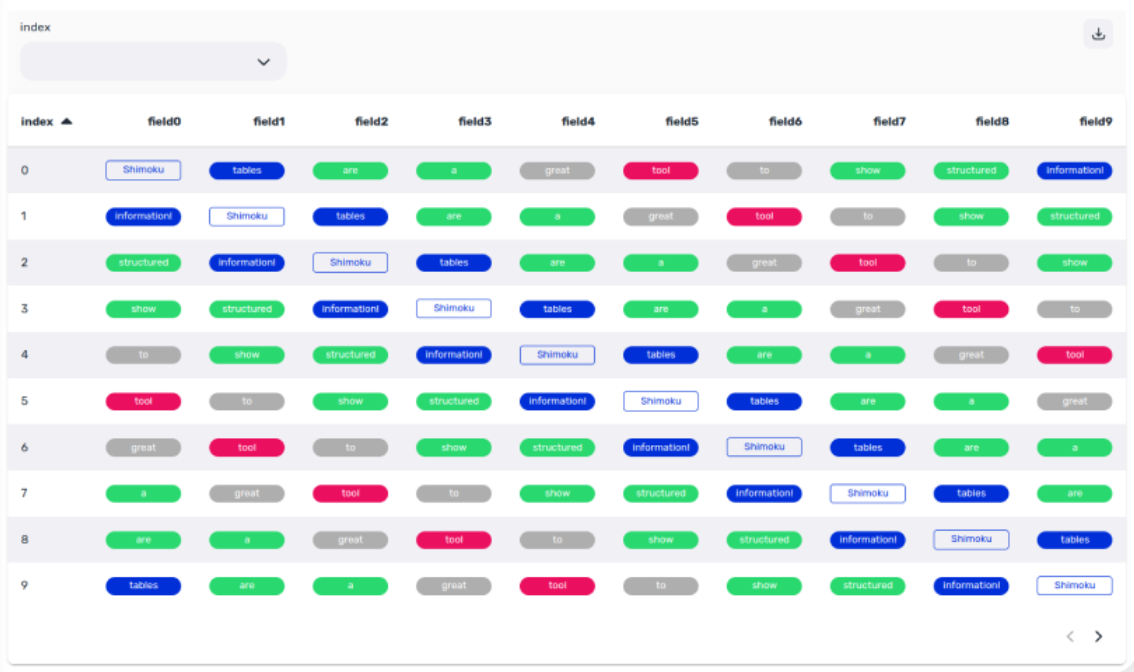Viewport: 1134px width, 672px height.
Task: Click the "Shimoku" tag in row 6
Action: coord(764,447)
